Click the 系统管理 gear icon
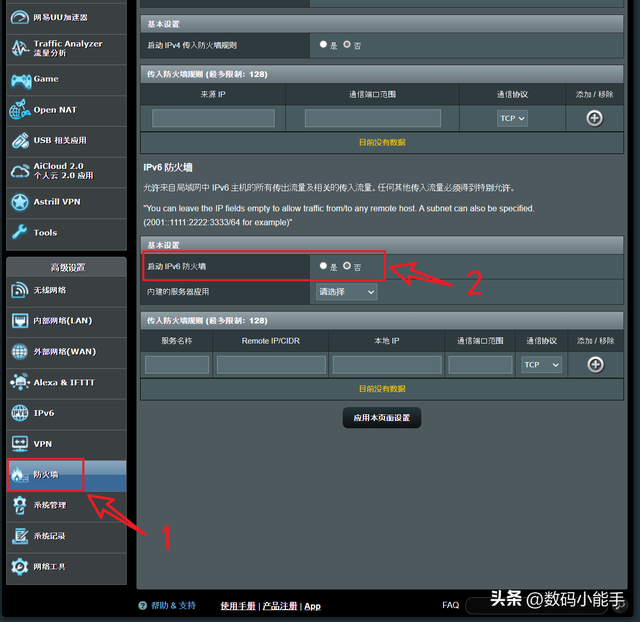The image size is (640, 622). pyautogui.click(x=20, y=505)
